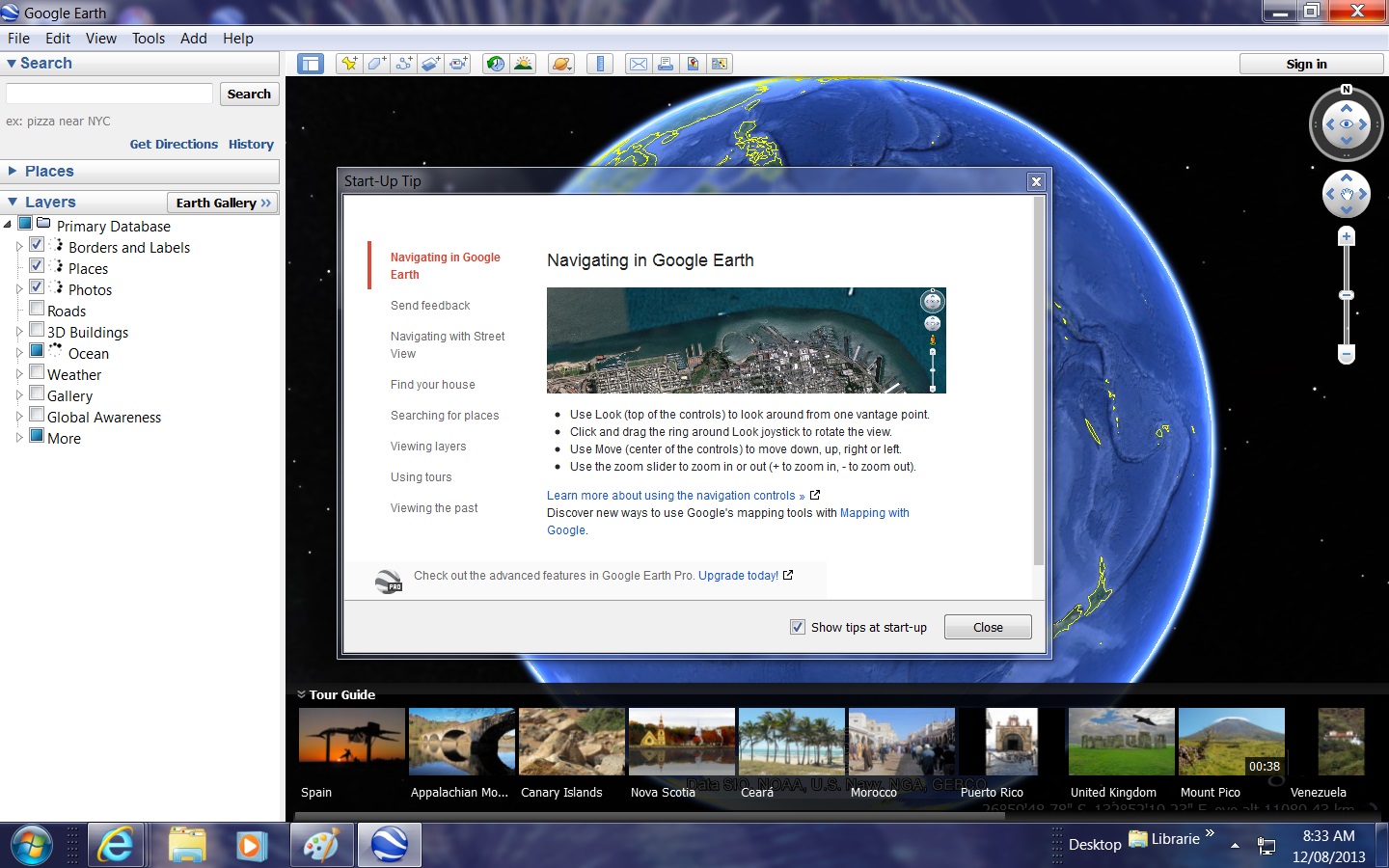1389x868 pixels.
Task: Toggle sunlight across the landscape
Action: (523, 64)
